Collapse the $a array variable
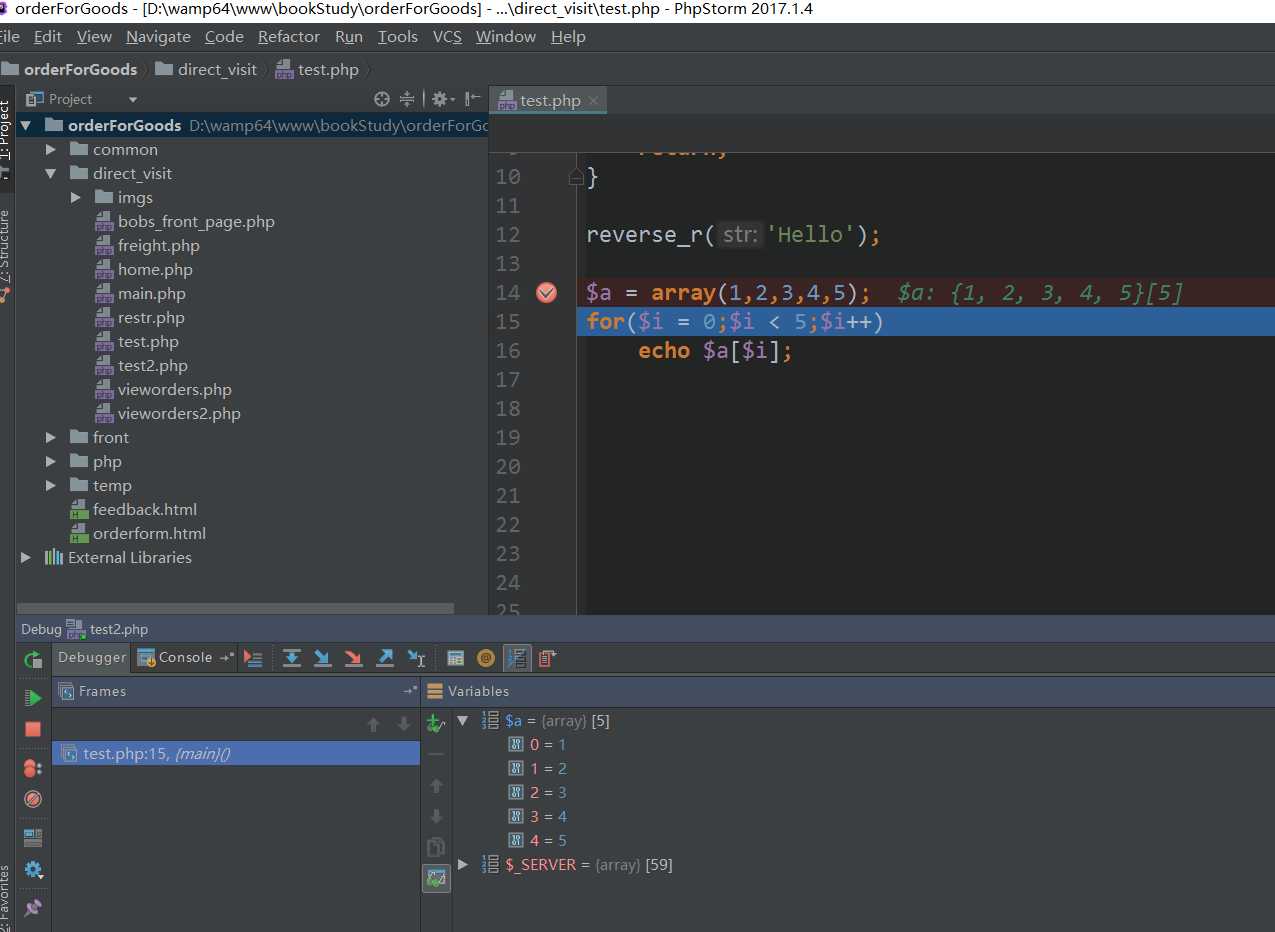 pyautogui.click(x=462, y=720)
